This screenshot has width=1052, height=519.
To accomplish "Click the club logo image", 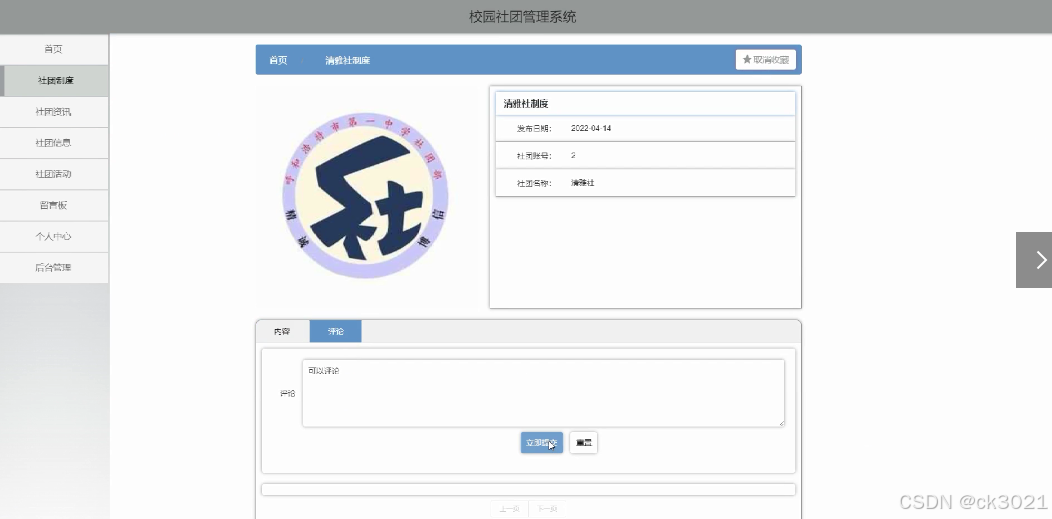I will tap(366, 196).
